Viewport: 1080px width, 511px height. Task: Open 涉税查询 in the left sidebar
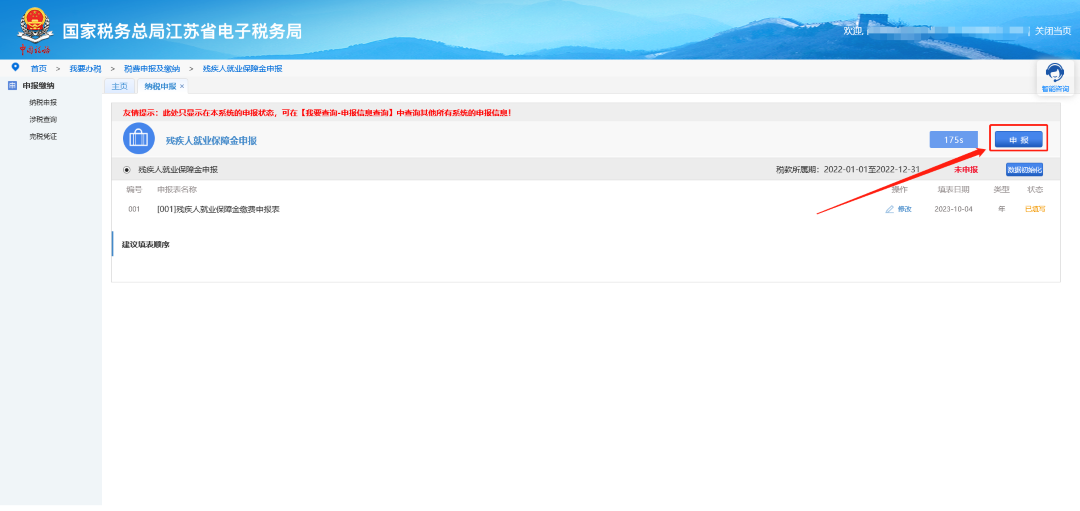pos(43,119)
